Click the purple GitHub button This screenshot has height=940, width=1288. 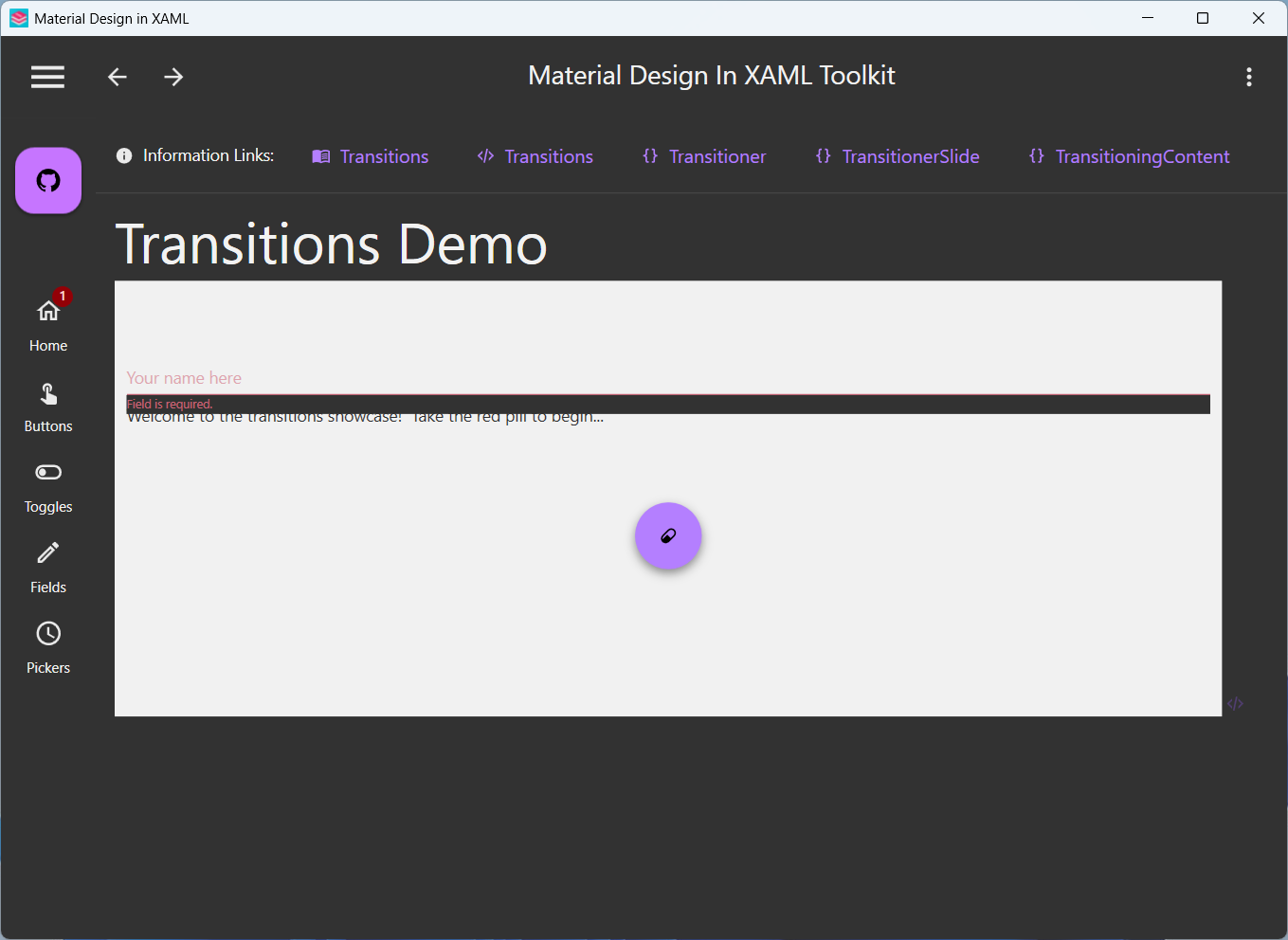(48, 180)
